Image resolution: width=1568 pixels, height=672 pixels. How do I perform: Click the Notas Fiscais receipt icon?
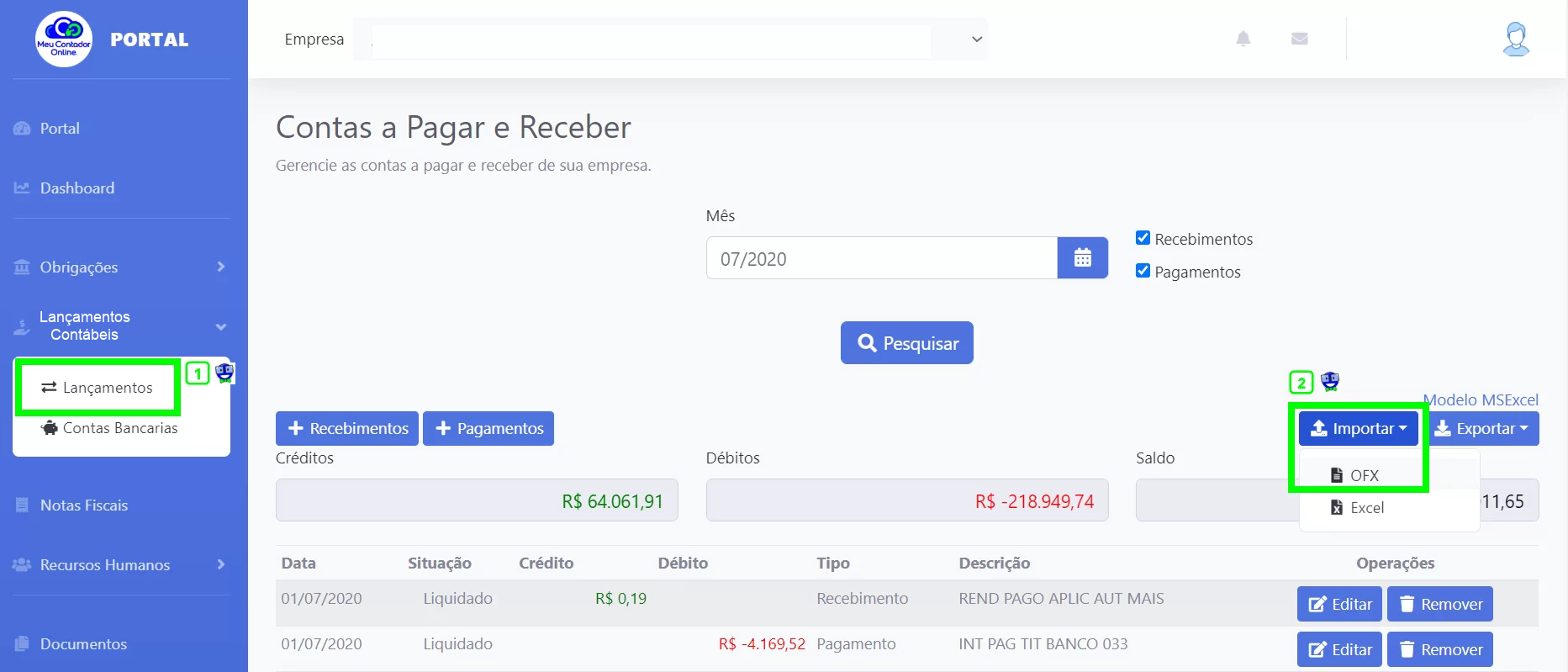(22, 505)
